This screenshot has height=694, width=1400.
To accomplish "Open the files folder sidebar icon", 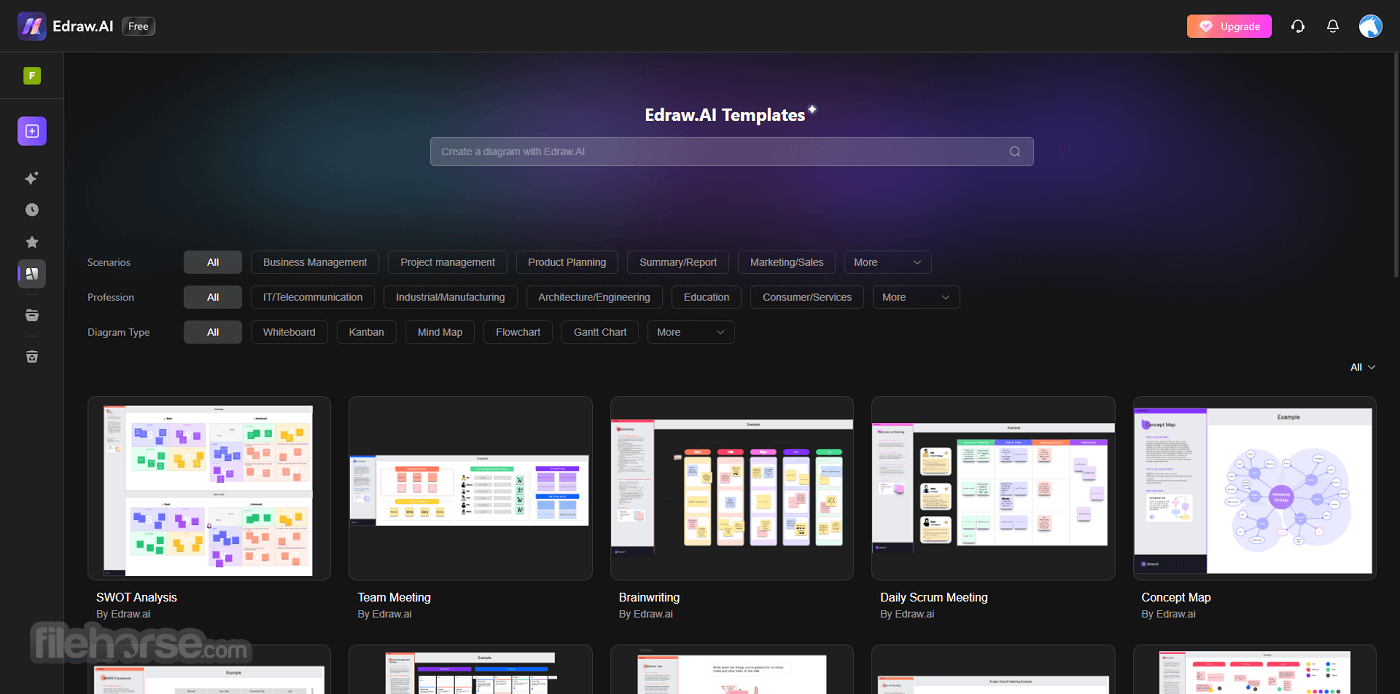I will pos(32,315).
